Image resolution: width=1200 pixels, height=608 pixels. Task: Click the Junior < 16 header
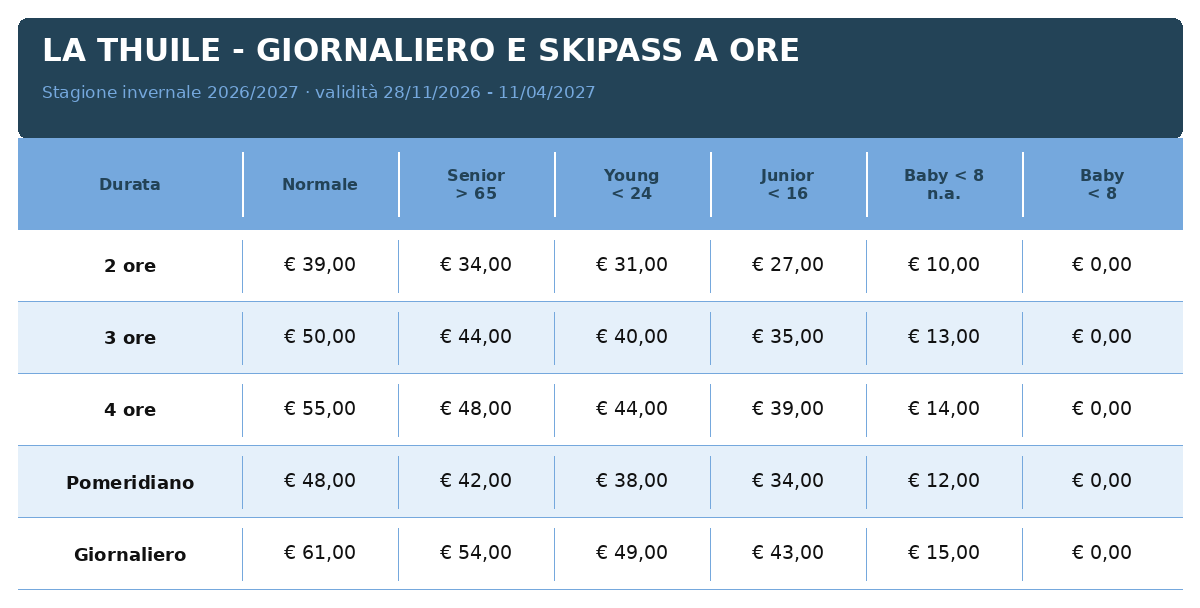click(x=788, y=184)
